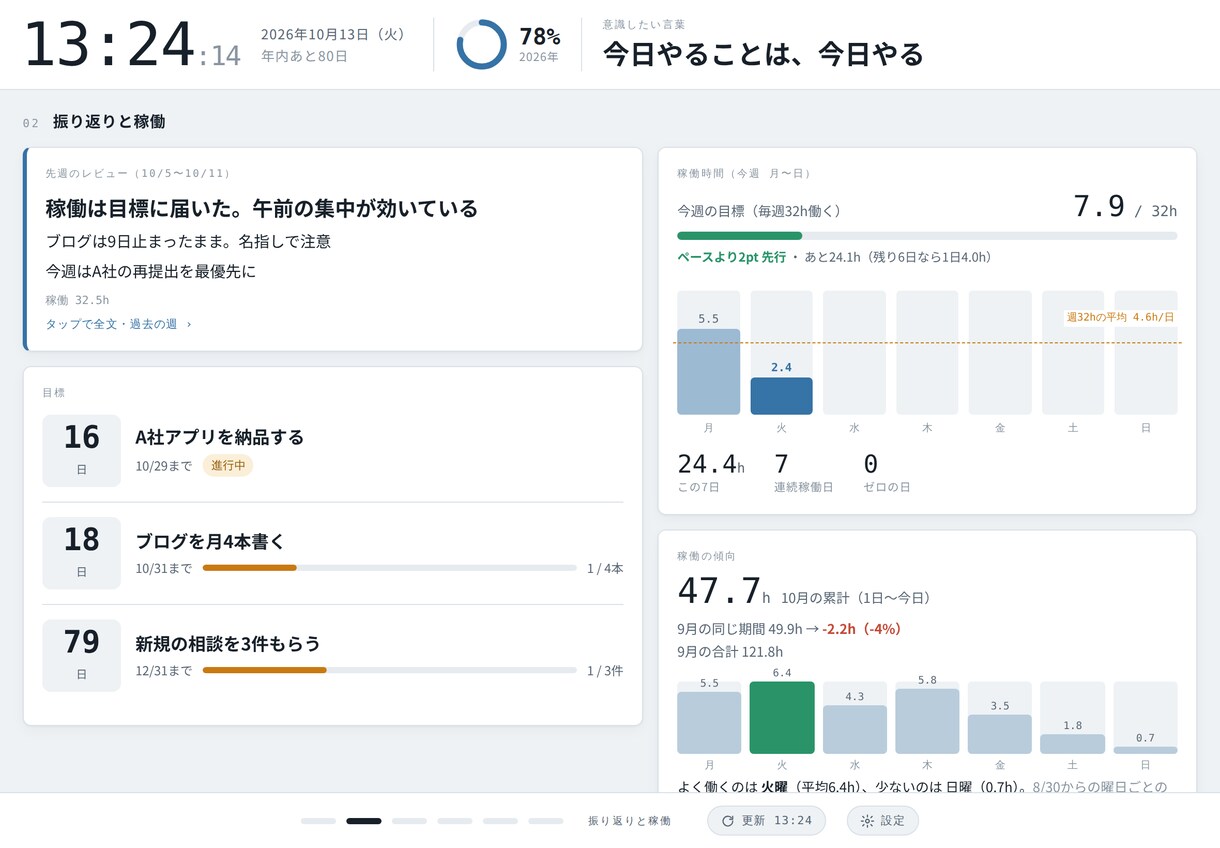The height and width of the screenshot is (848, 1220).
Task: Click footer label 振り返りと稼働
Action: click(629, 820)
